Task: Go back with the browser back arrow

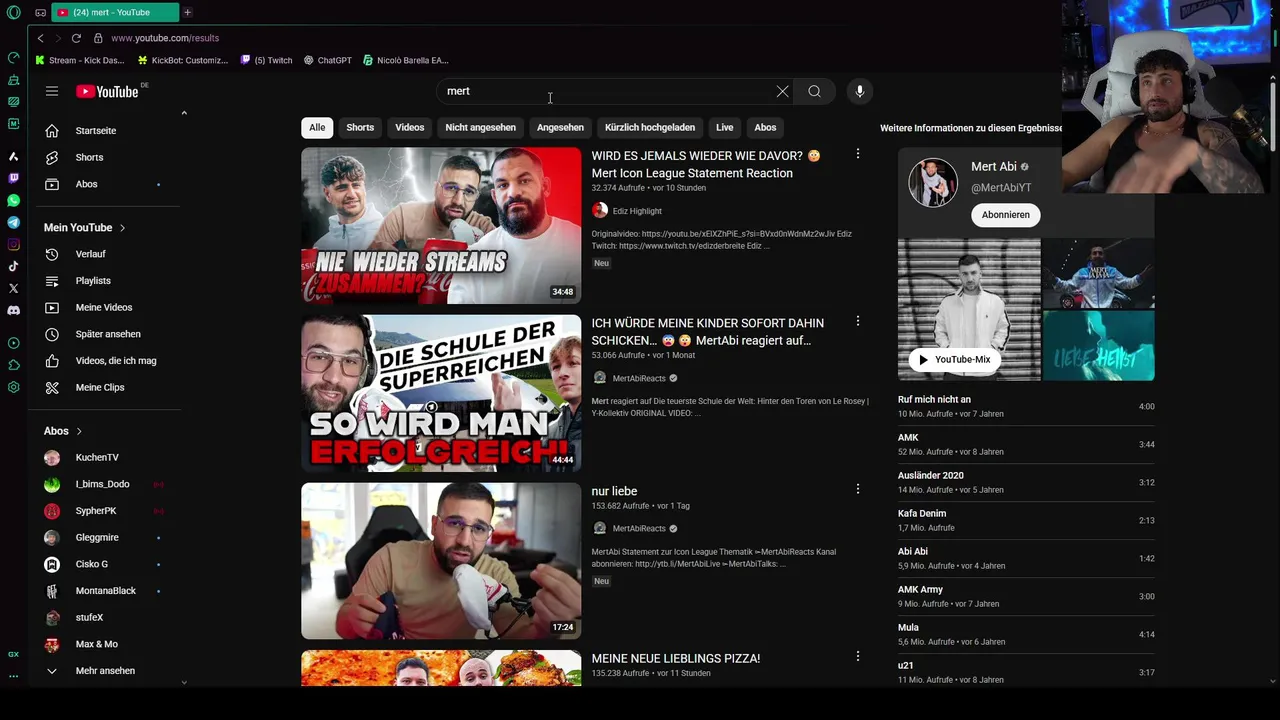Action: (40, 38)
